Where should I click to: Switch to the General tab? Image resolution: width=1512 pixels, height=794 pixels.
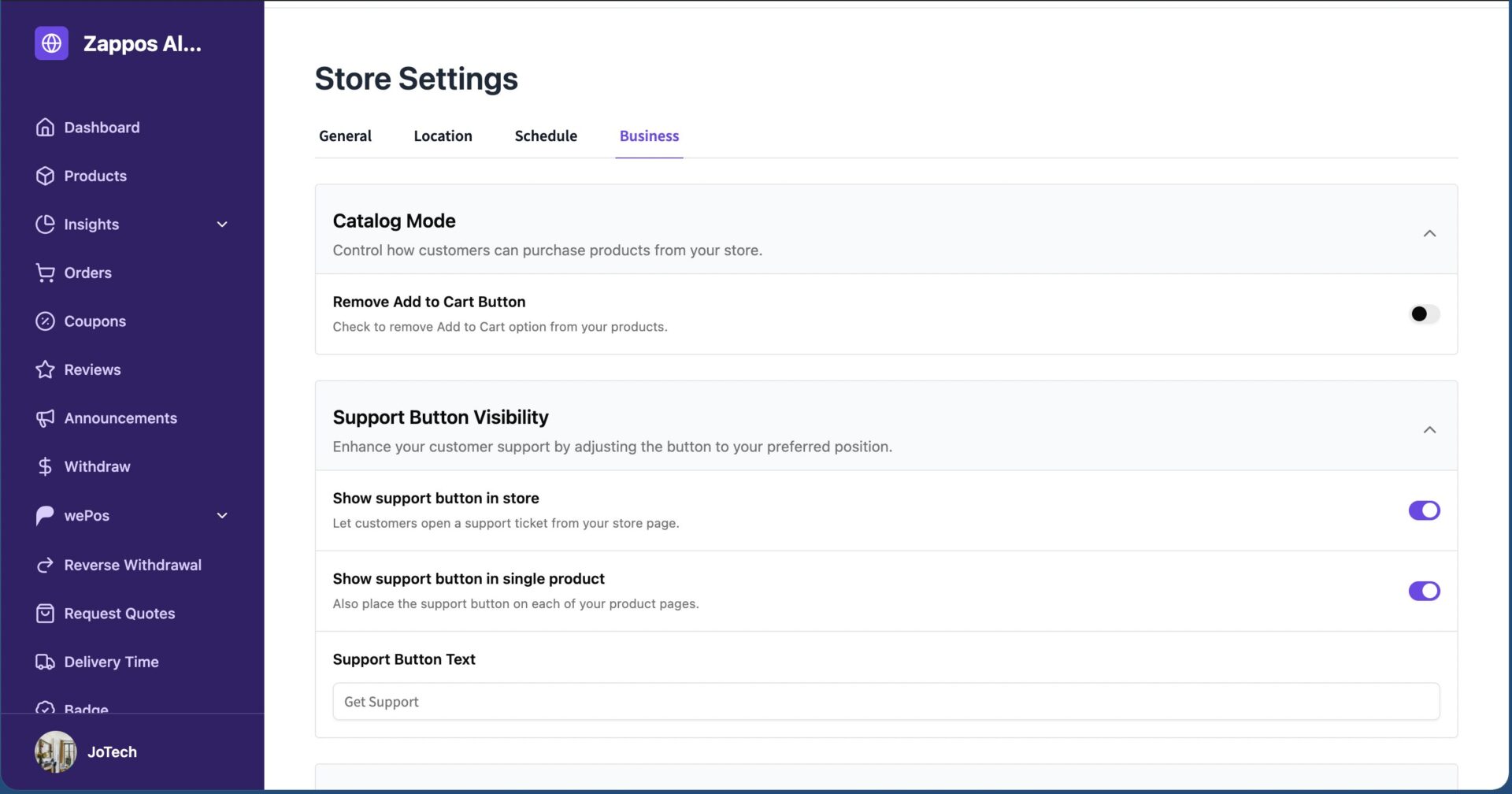click(345, 135)
